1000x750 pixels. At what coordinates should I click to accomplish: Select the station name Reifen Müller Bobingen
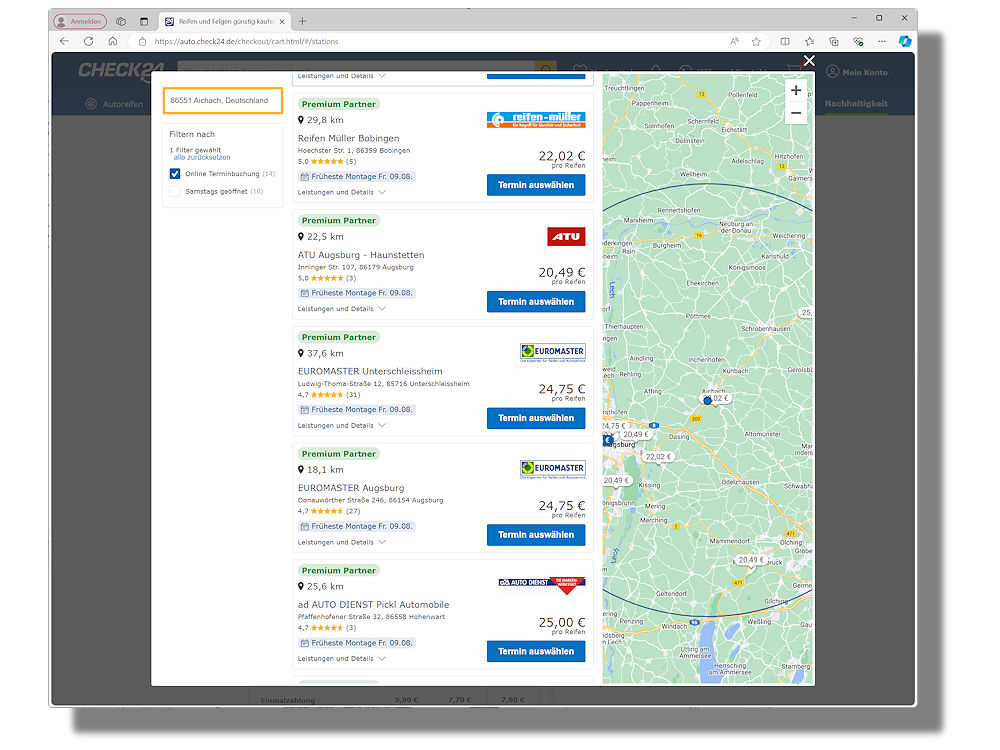coord(348,138)
